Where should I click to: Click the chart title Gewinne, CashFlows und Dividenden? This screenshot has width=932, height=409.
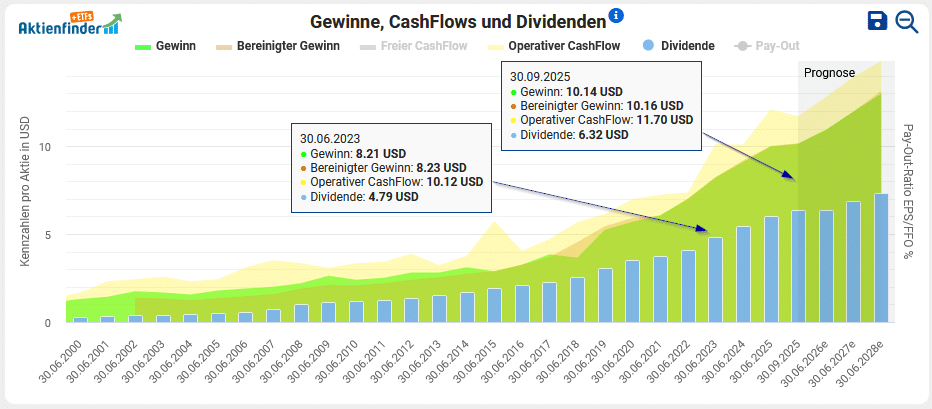(458, 21)
